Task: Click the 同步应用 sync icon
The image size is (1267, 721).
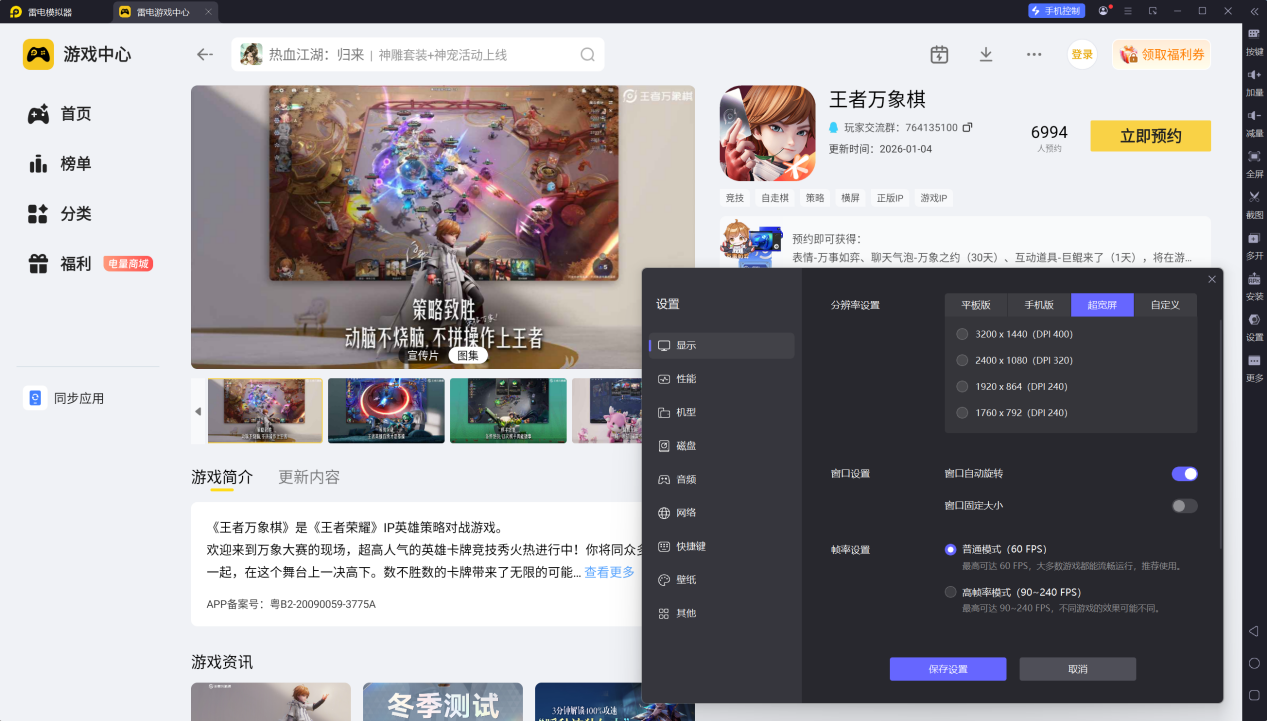Action: click(35, 398)
